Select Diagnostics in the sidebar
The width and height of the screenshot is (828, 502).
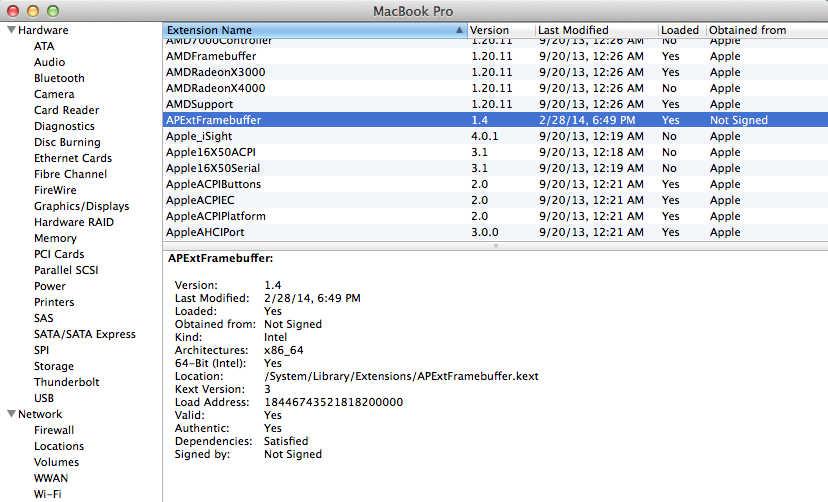pos(64,126)
